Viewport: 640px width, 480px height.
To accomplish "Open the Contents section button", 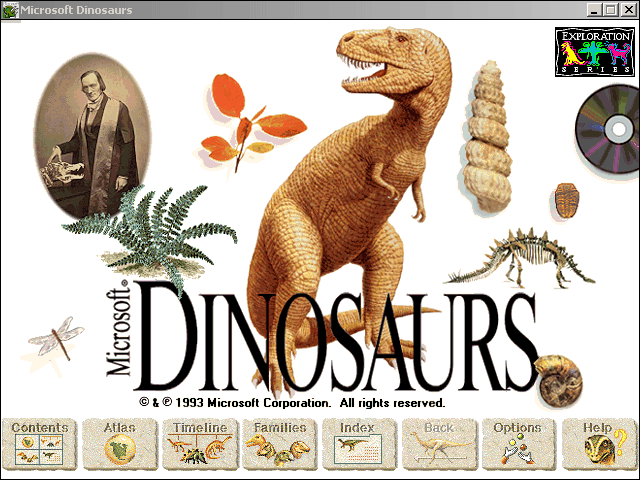I will (39, 444).
